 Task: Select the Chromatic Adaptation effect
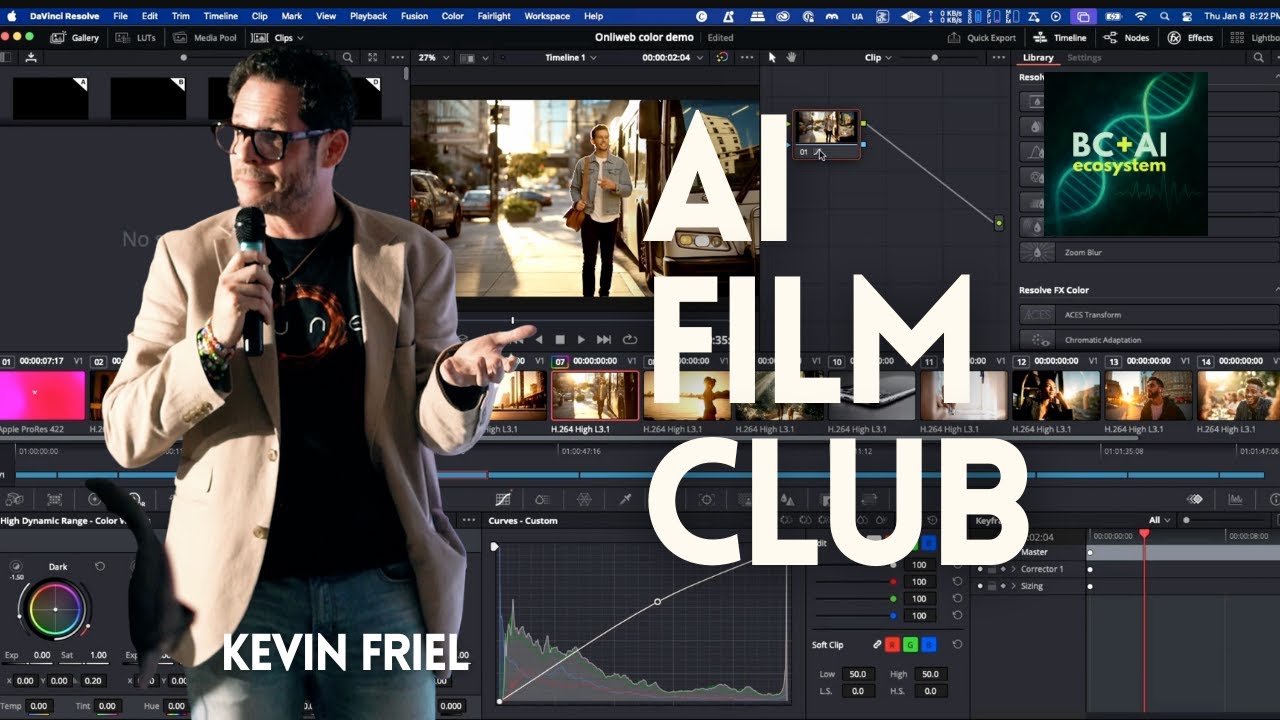pos(1149,340)
